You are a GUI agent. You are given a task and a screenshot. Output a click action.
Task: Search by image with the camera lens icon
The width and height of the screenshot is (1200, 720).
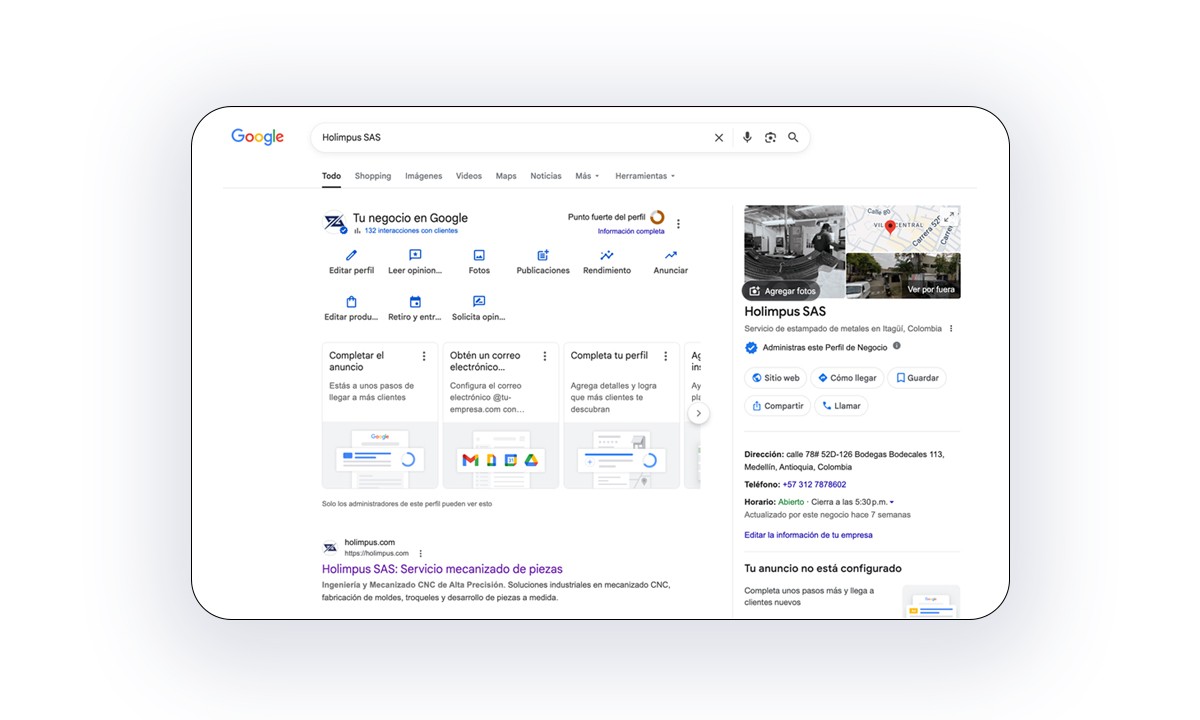(770, 138)
